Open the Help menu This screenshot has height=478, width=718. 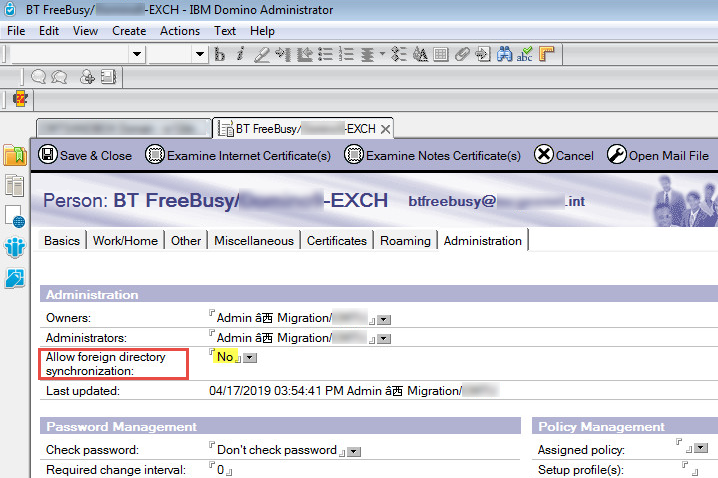click(x=262, y=31)
